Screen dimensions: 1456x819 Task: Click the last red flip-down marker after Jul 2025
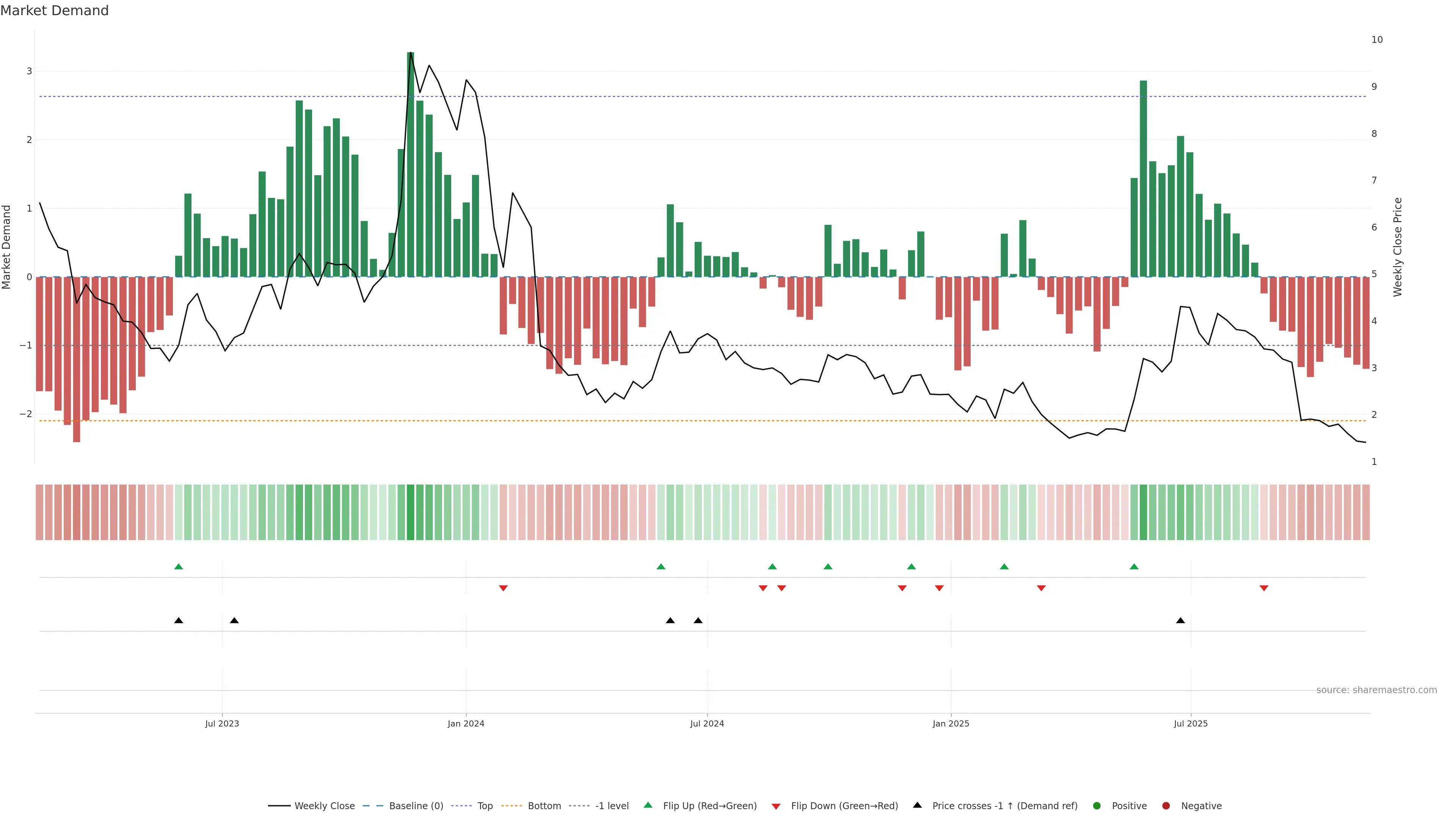coord(1264,588)
